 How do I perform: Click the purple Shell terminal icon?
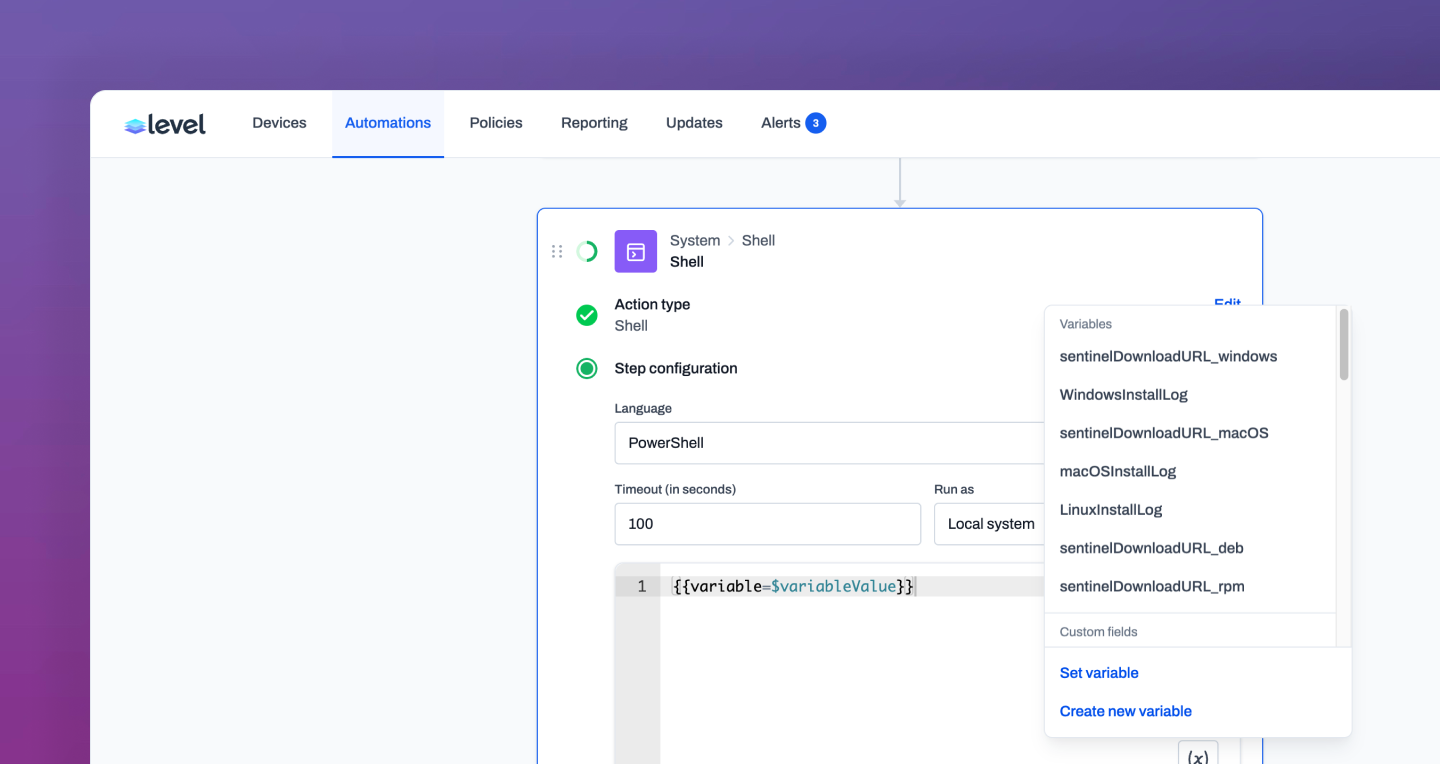click(636, 252)
